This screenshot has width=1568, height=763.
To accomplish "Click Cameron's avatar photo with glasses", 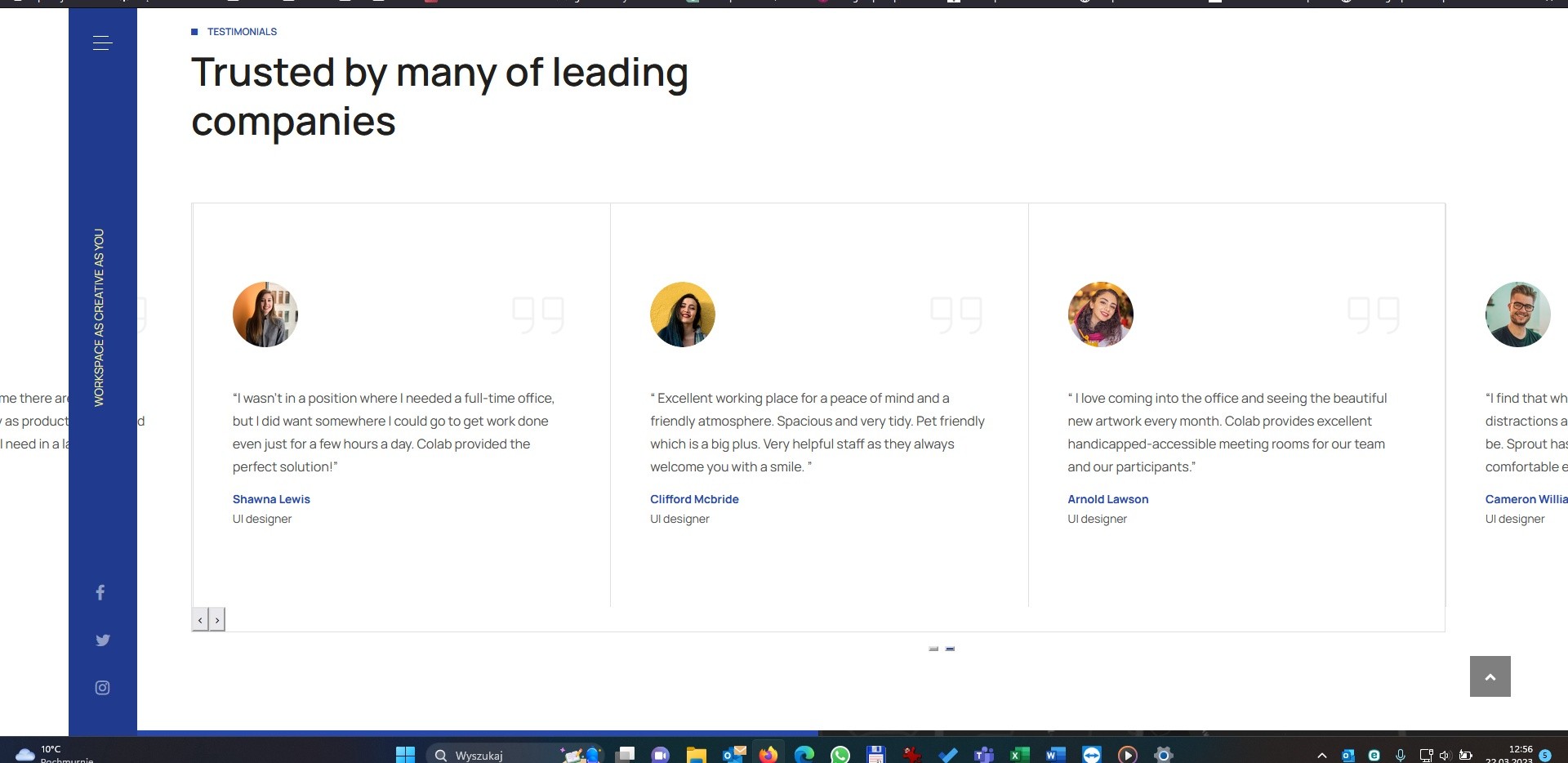I will point(1518,315).
